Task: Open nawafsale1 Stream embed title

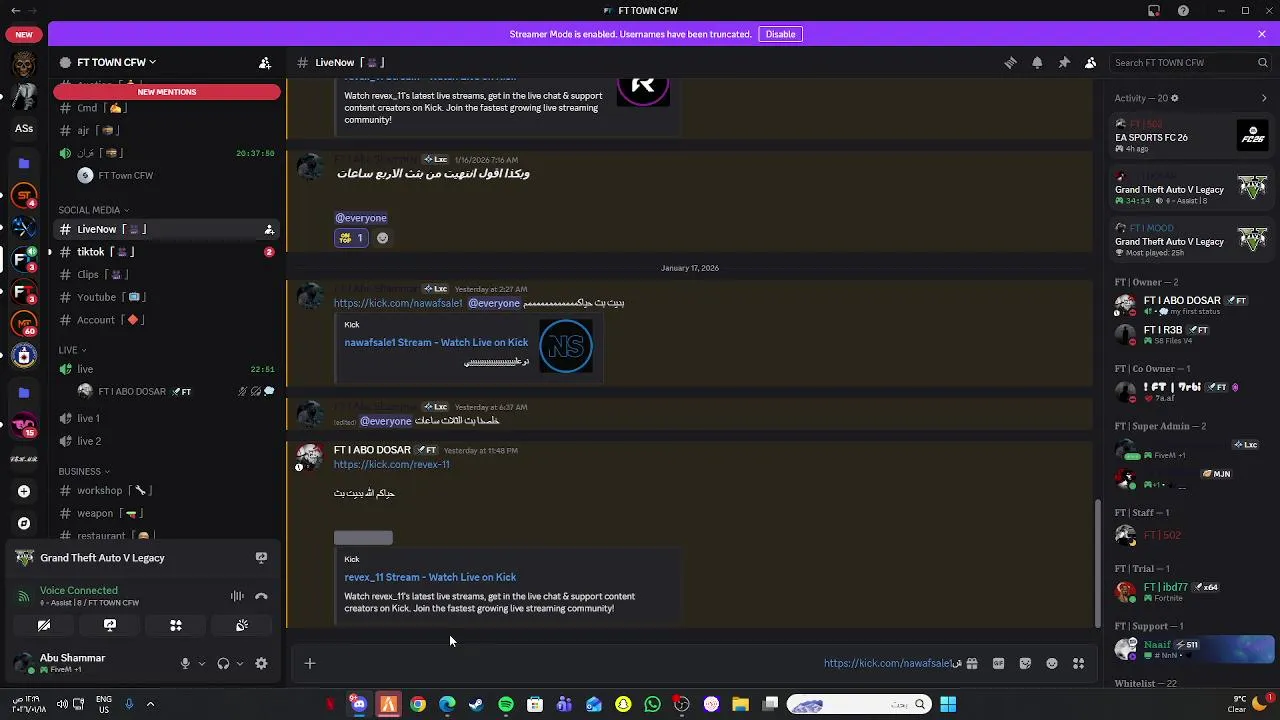Action: [x=436, y=342]
